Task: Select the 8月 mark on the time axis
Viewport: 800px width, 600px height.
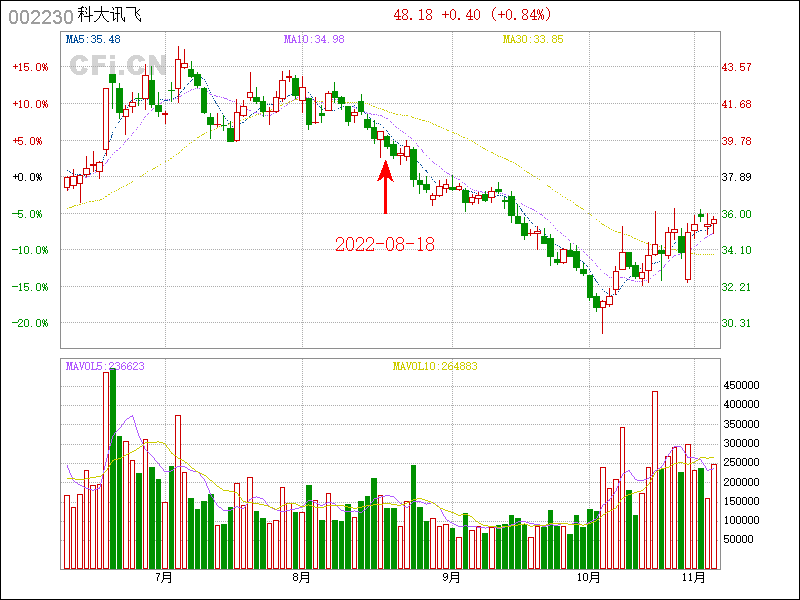Action: click(x=302, y=577)
